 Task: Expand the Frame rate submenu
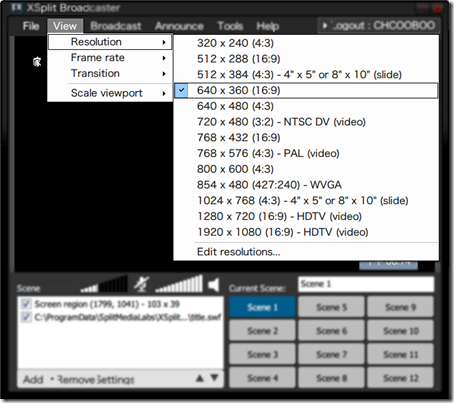(x=110, y=58)
